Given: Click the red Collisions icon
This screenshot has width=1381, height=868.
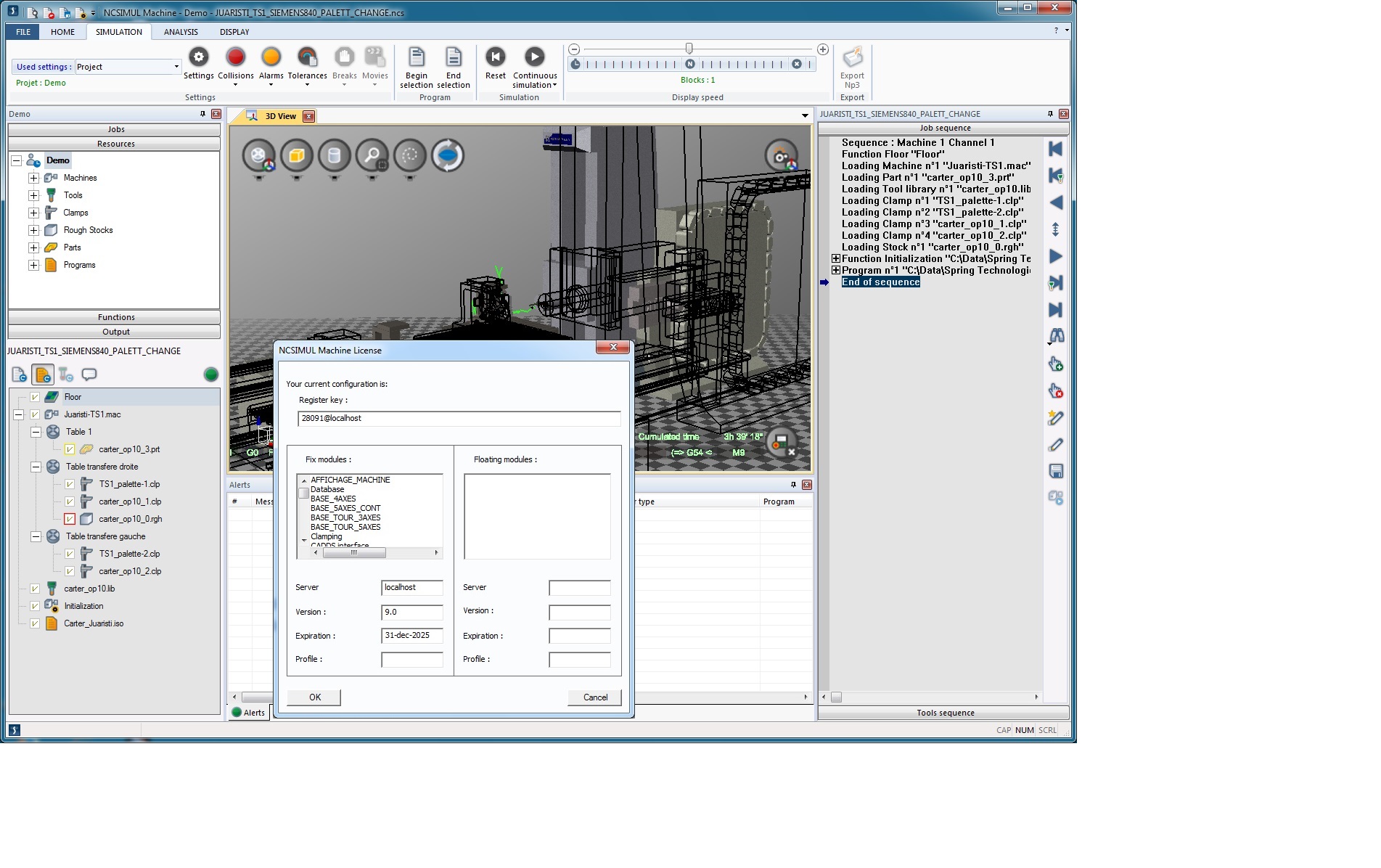Looking at the screenshot, I should click(235, 57).
